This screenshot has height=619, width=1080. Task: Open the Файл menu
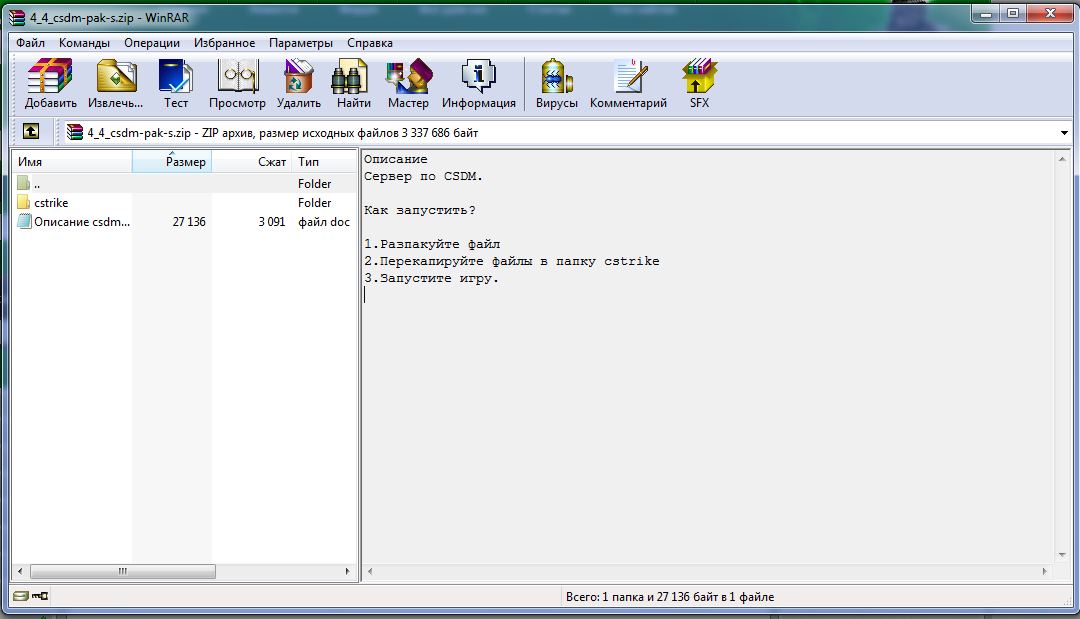[x=30, y=43]
